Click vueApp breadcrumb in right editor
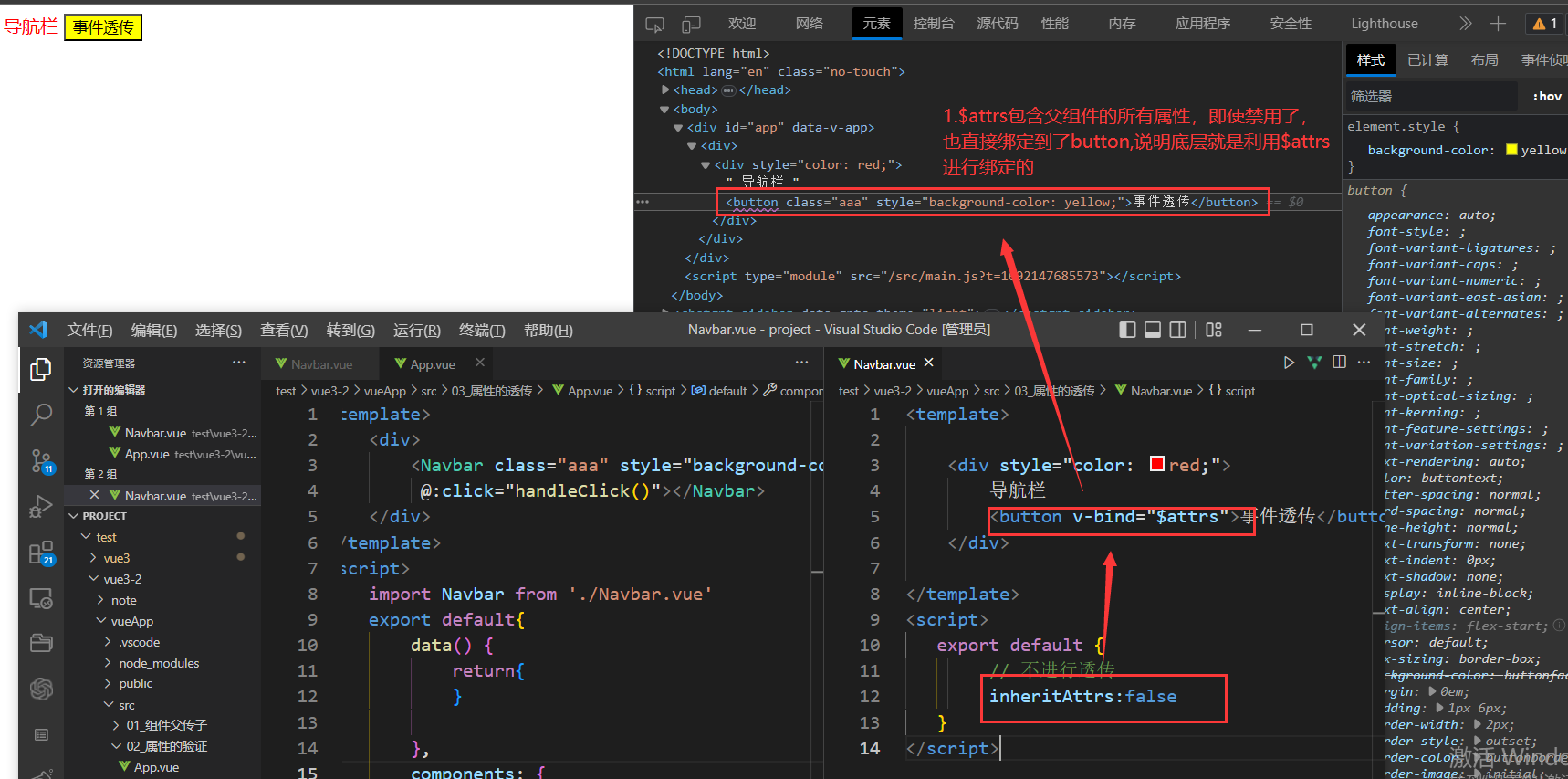Viewport: 1568px width, 779px height. click(x=947, y=391)
